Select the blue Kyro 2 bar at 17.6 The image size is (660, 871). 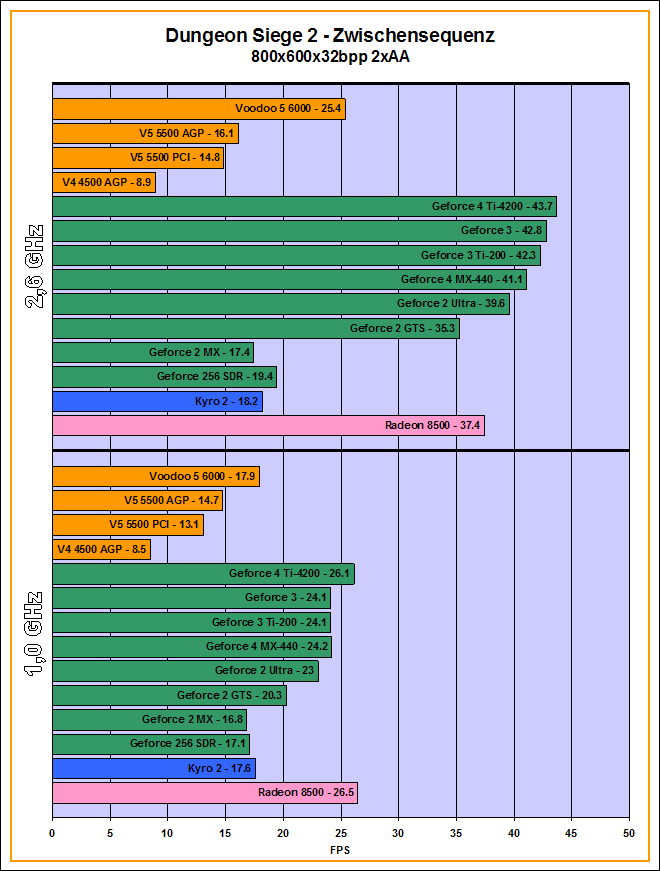153,768
